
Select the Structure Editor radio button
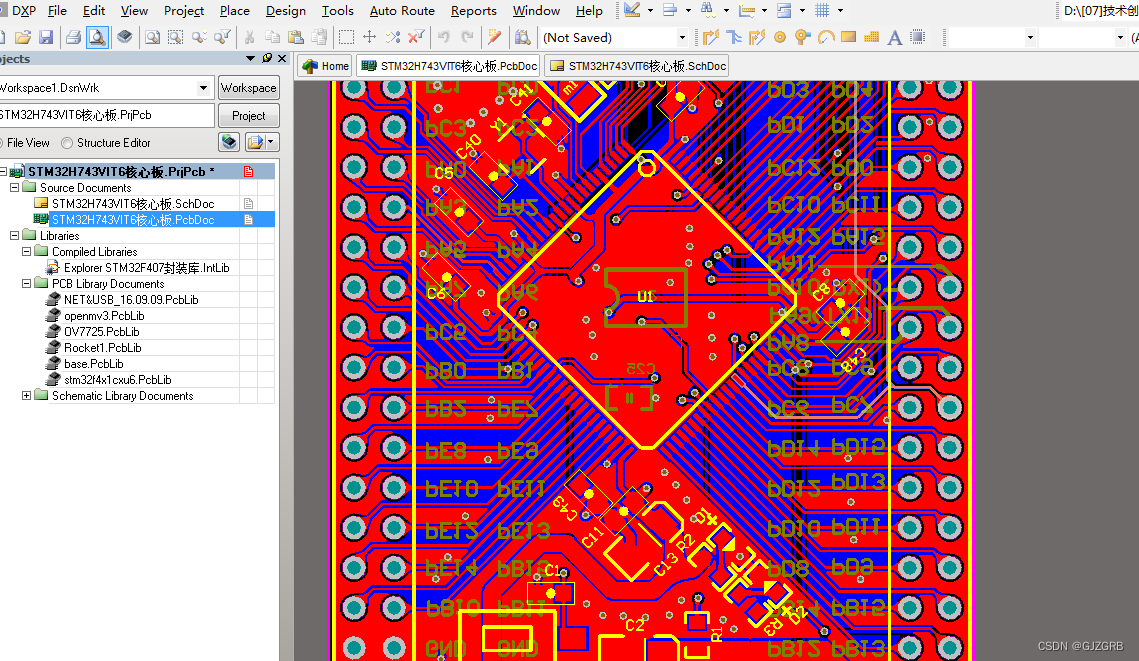click(66, 142)
